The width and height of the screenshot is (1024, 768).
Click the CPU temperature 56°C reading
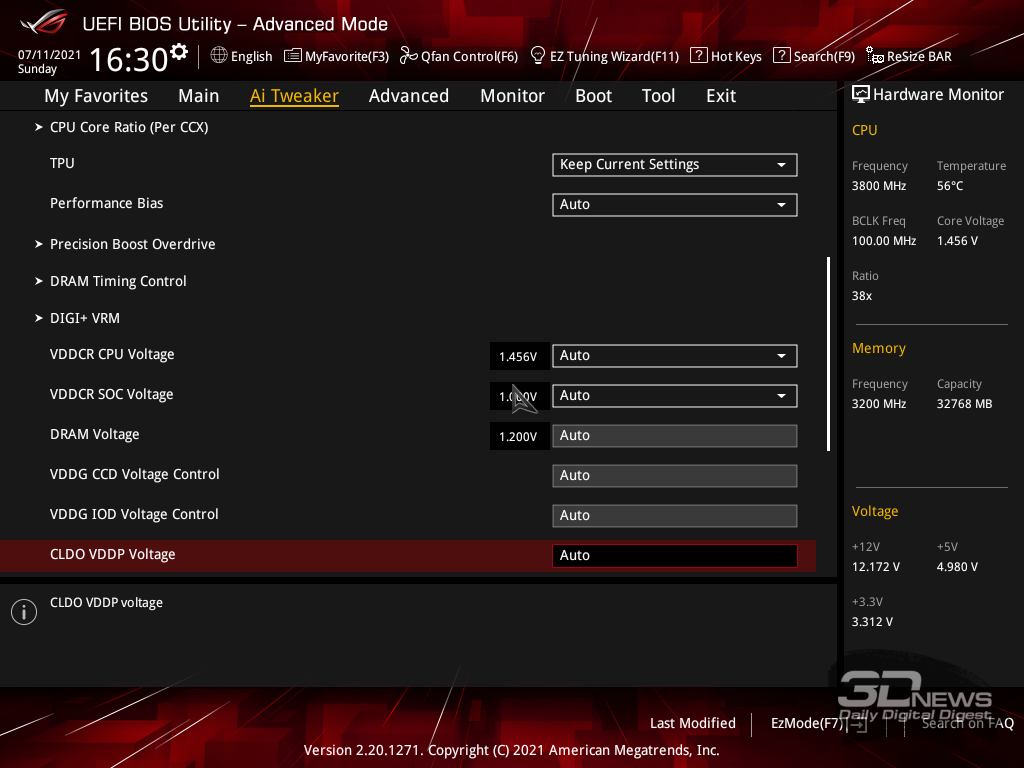950,186
